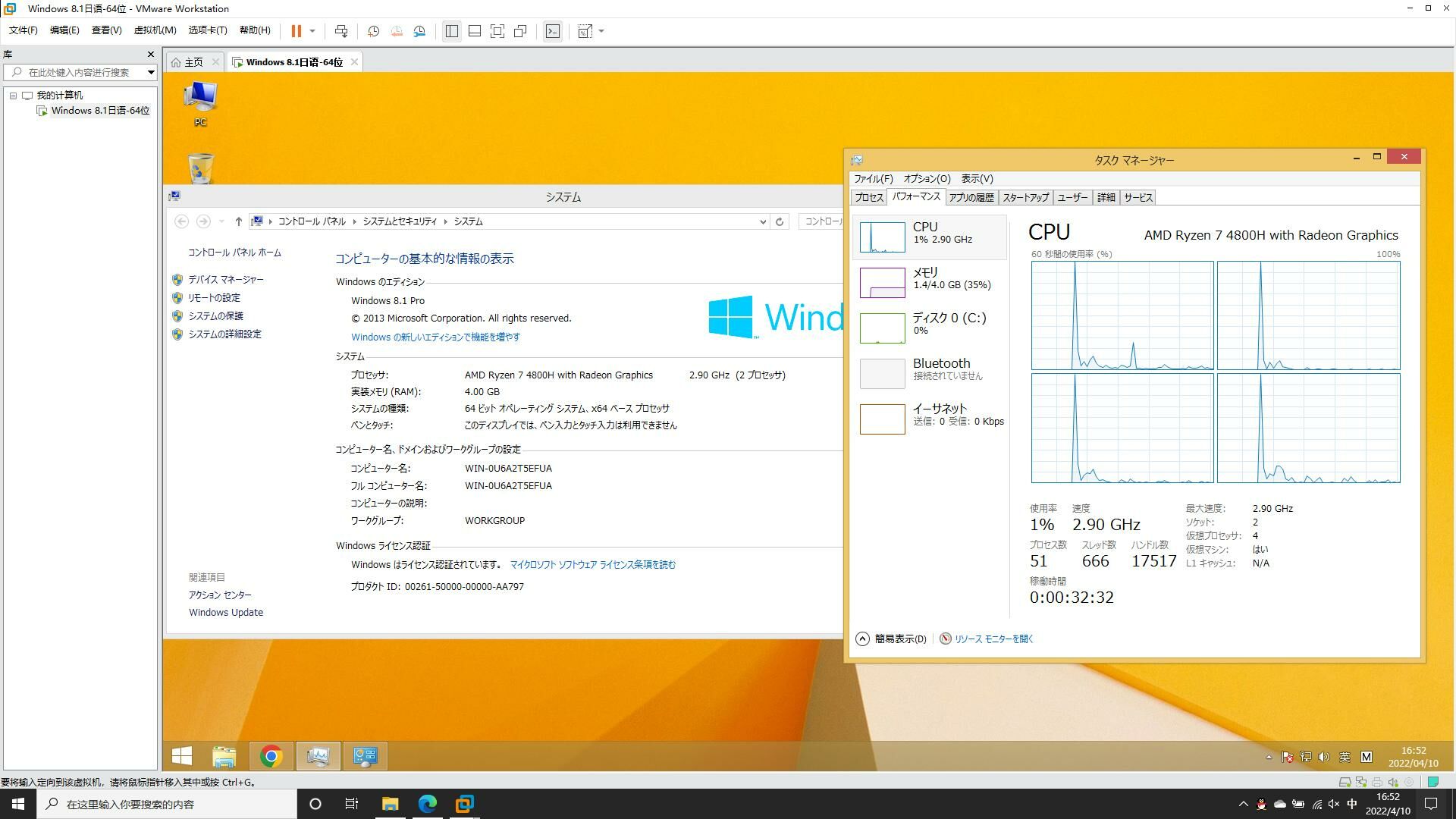Expand the library search dropdown arrow

tap(151, 73)
